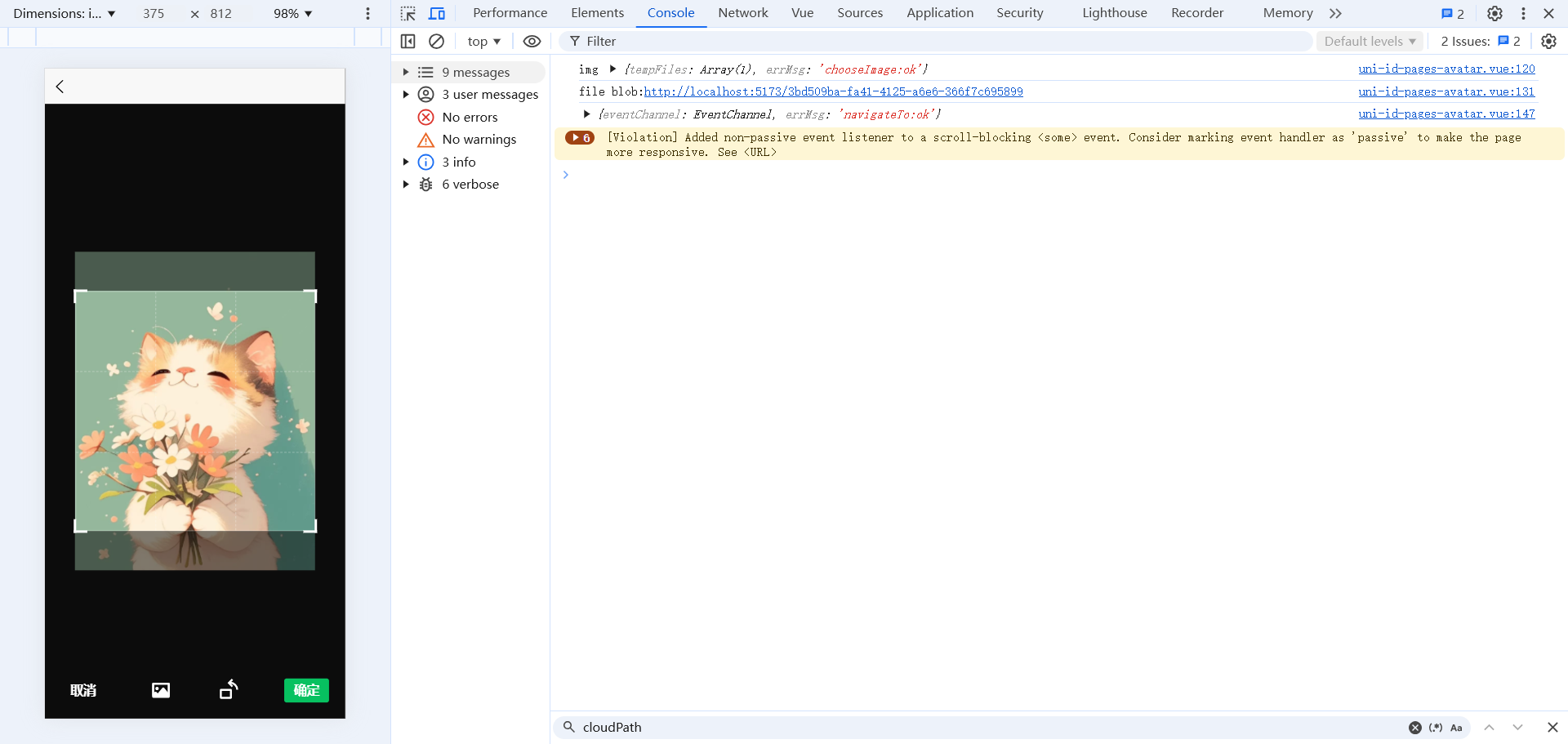The image size is (1568, 744).
Task: Open the Recorder tab
Action: [1197, 13]
